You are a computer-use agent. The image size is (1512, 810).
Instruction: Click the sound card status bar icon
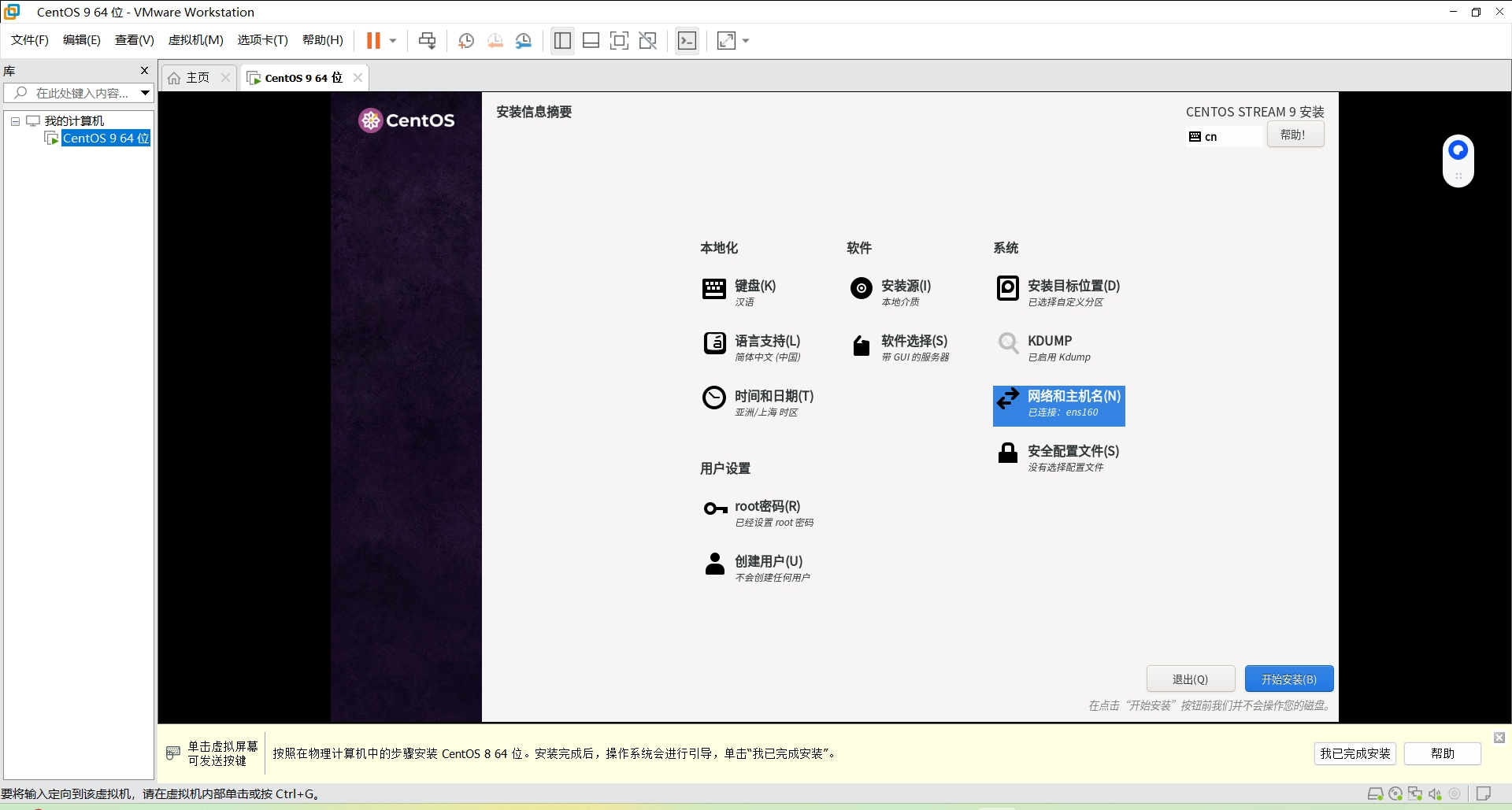[1435, 793]
